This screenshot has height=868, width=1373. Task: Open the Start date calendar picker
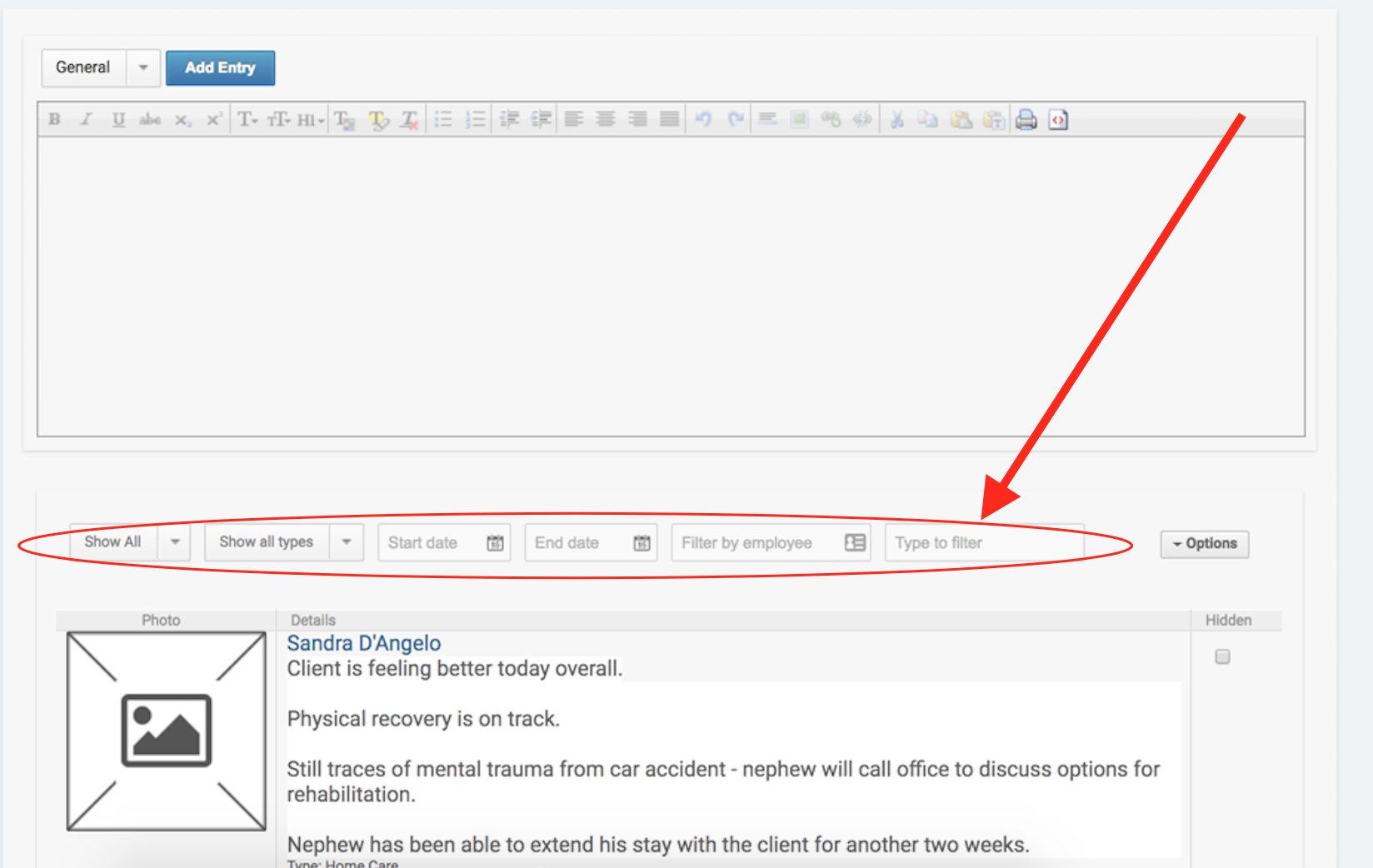[x=495, y=543]
